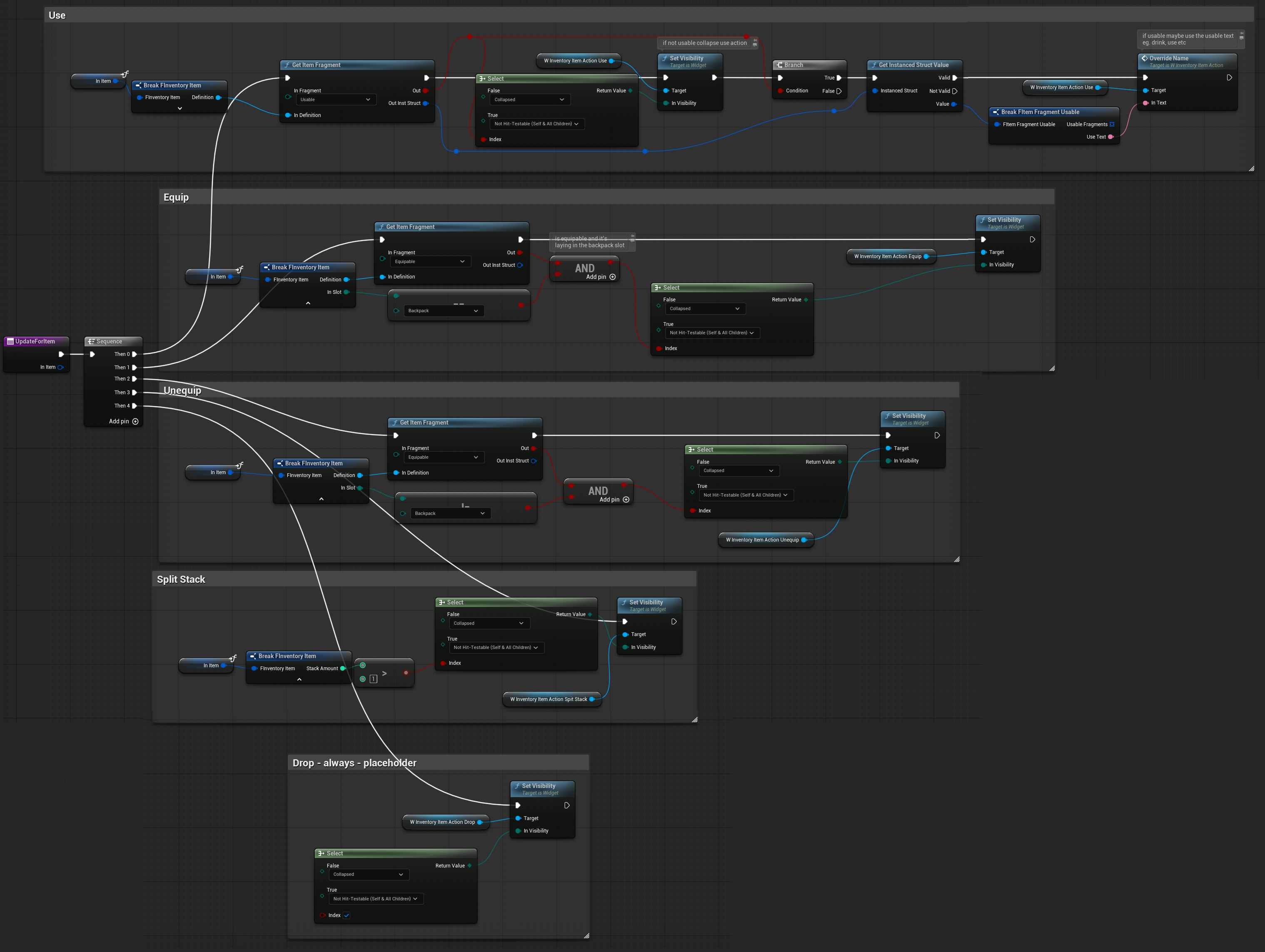Click pin icon on 'if not usable' comment
This screenshot has width=1265, height=952.
[755, 40]
